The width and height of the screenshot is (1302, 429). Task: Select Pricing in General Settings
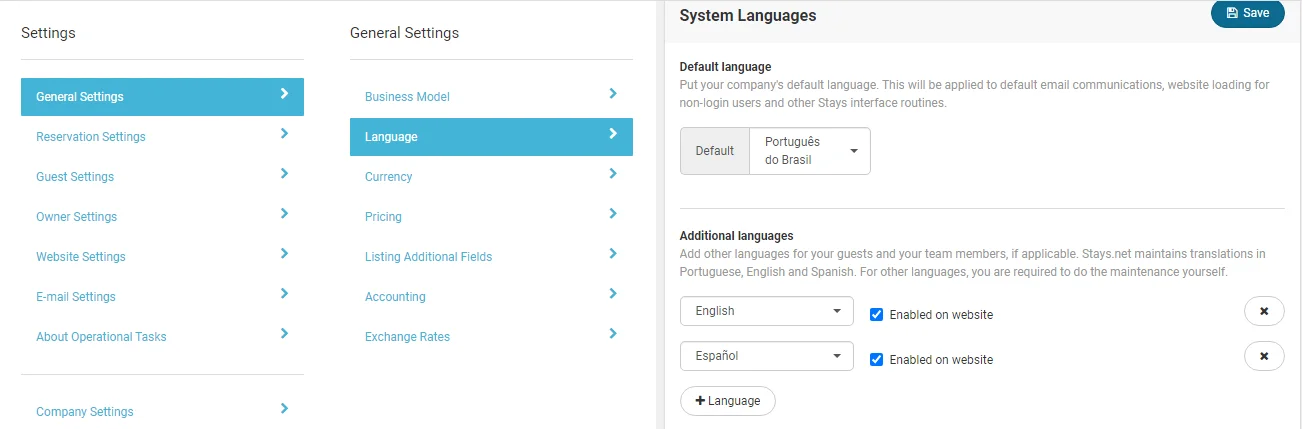tap(383, 217)
